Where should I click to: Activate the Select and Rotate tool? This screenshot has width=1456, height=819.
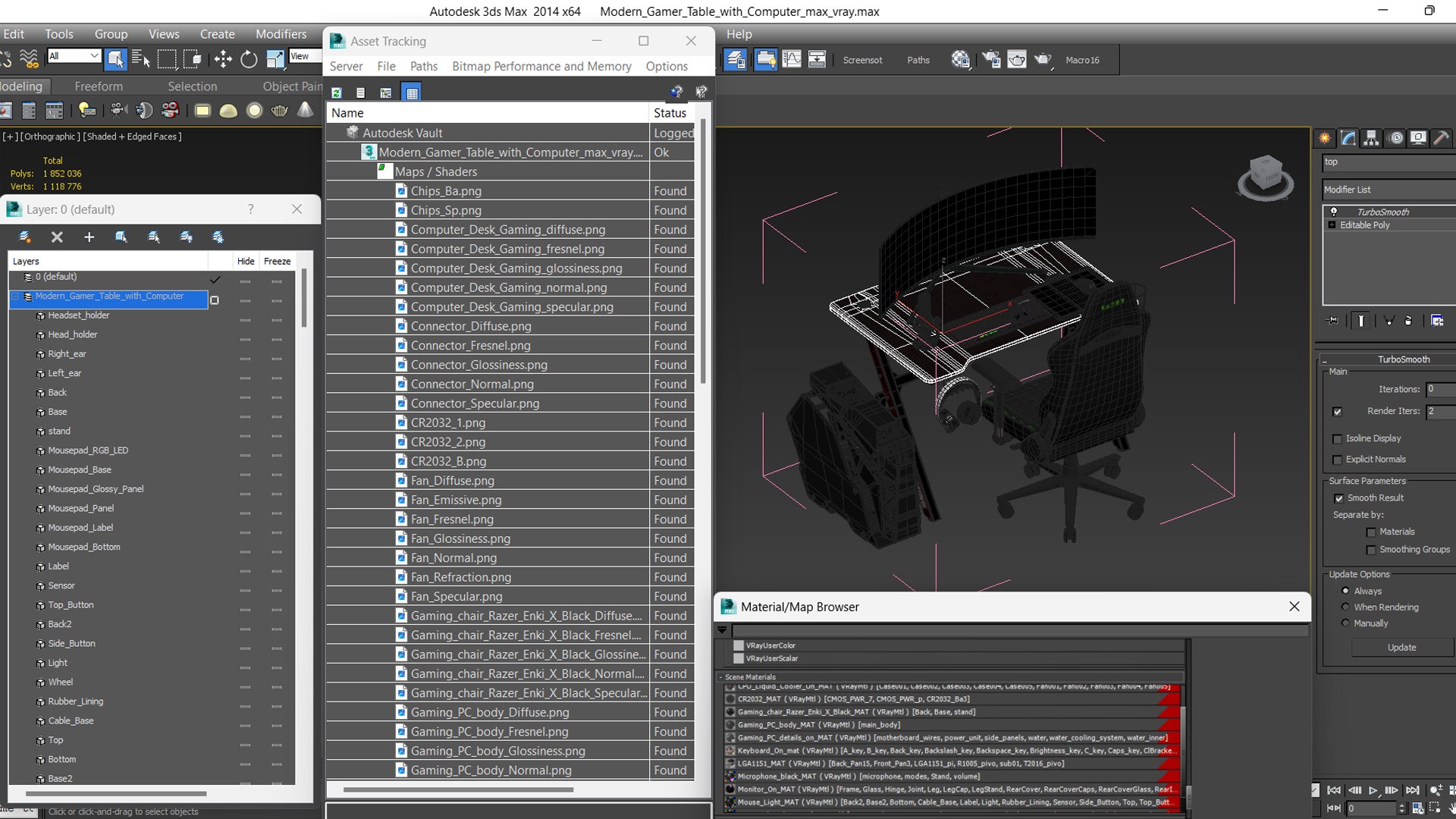249,58
